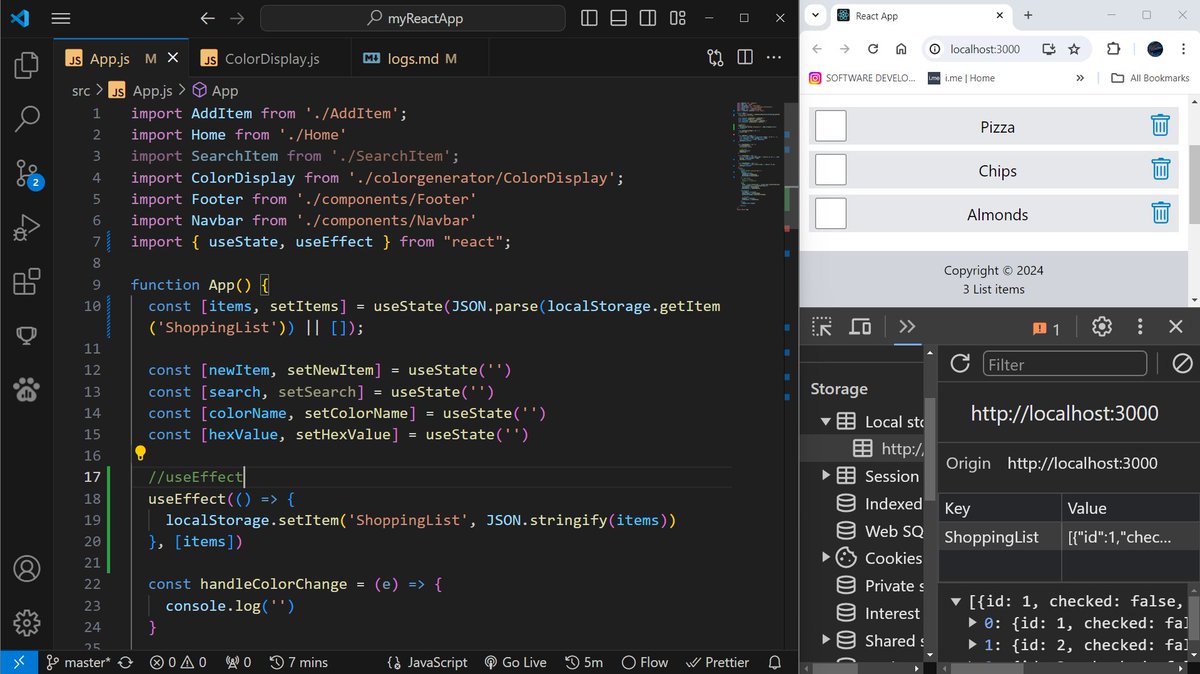Open All Bookmarks folder
The width and height of the screenshot is (1200, 674).
(x=1150, y=78)
